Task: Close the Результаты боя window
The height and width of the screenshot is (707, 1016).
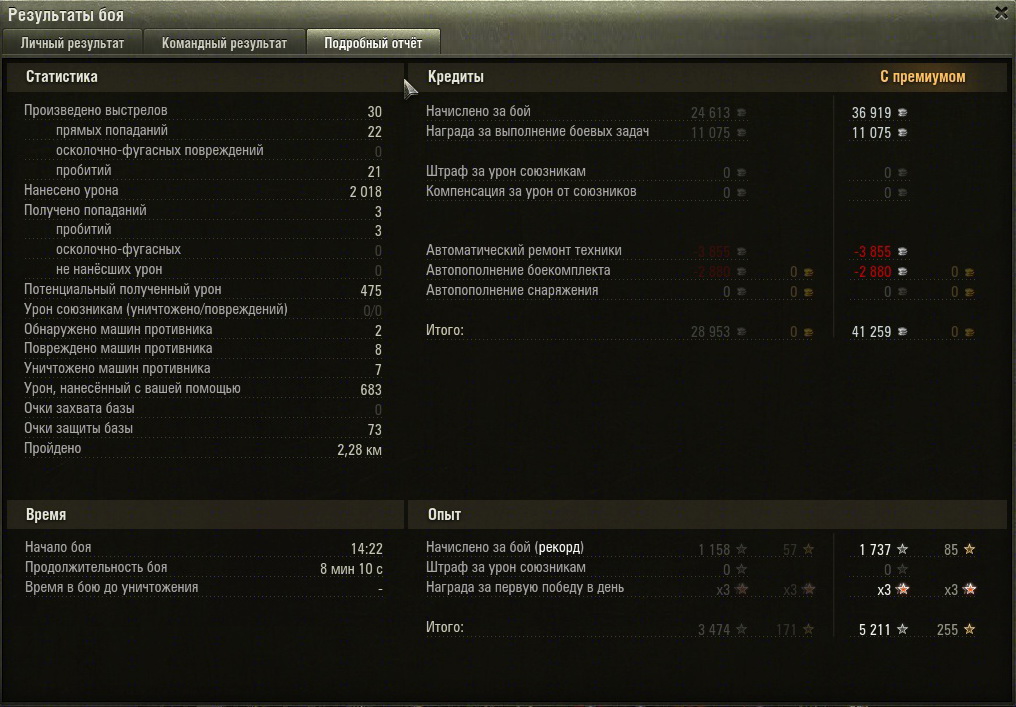Action: click(1001, 13)
